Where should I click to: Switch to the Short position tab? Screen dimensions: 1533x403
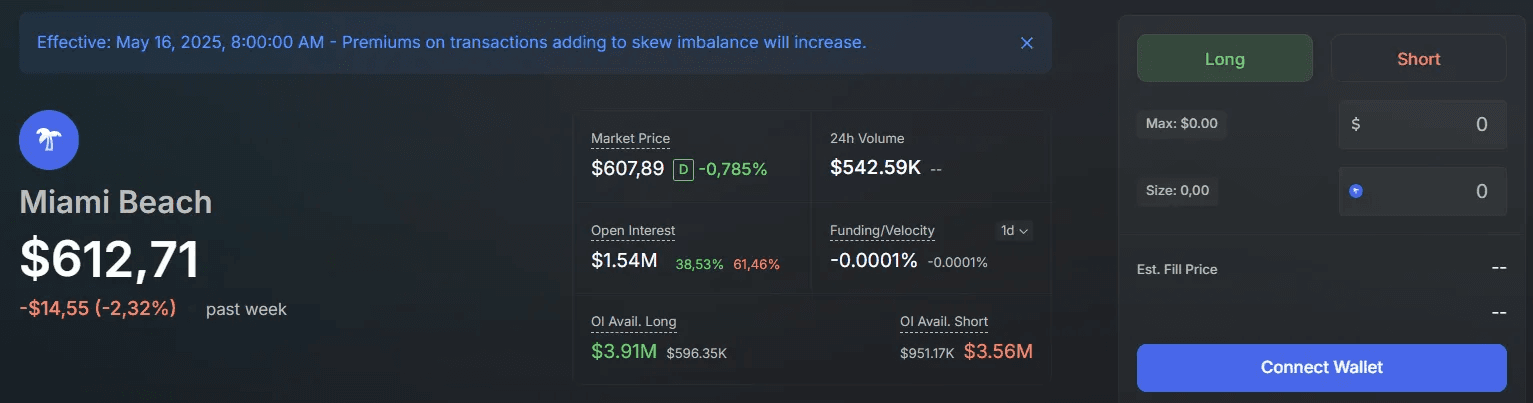1418,59
